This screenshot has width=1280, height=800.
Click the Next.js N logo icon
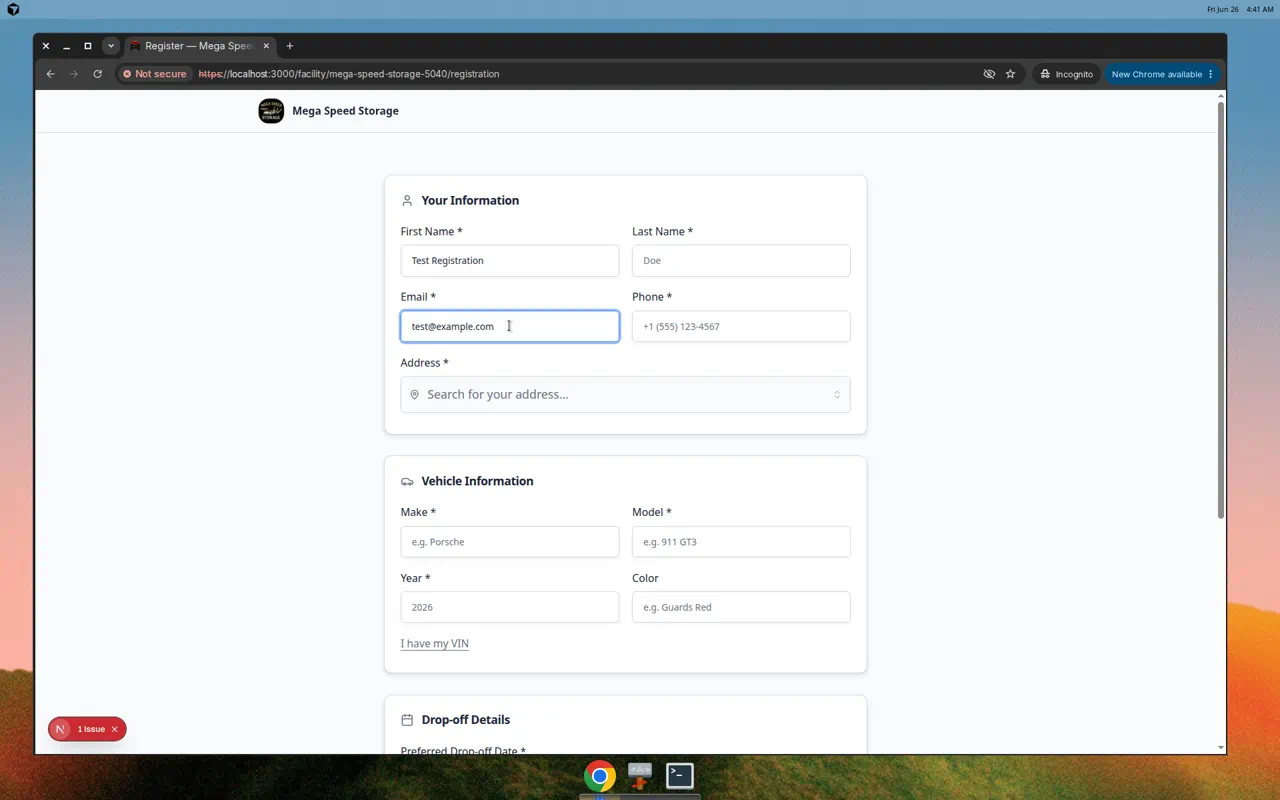pyautogui.click(x=60, y=729)
